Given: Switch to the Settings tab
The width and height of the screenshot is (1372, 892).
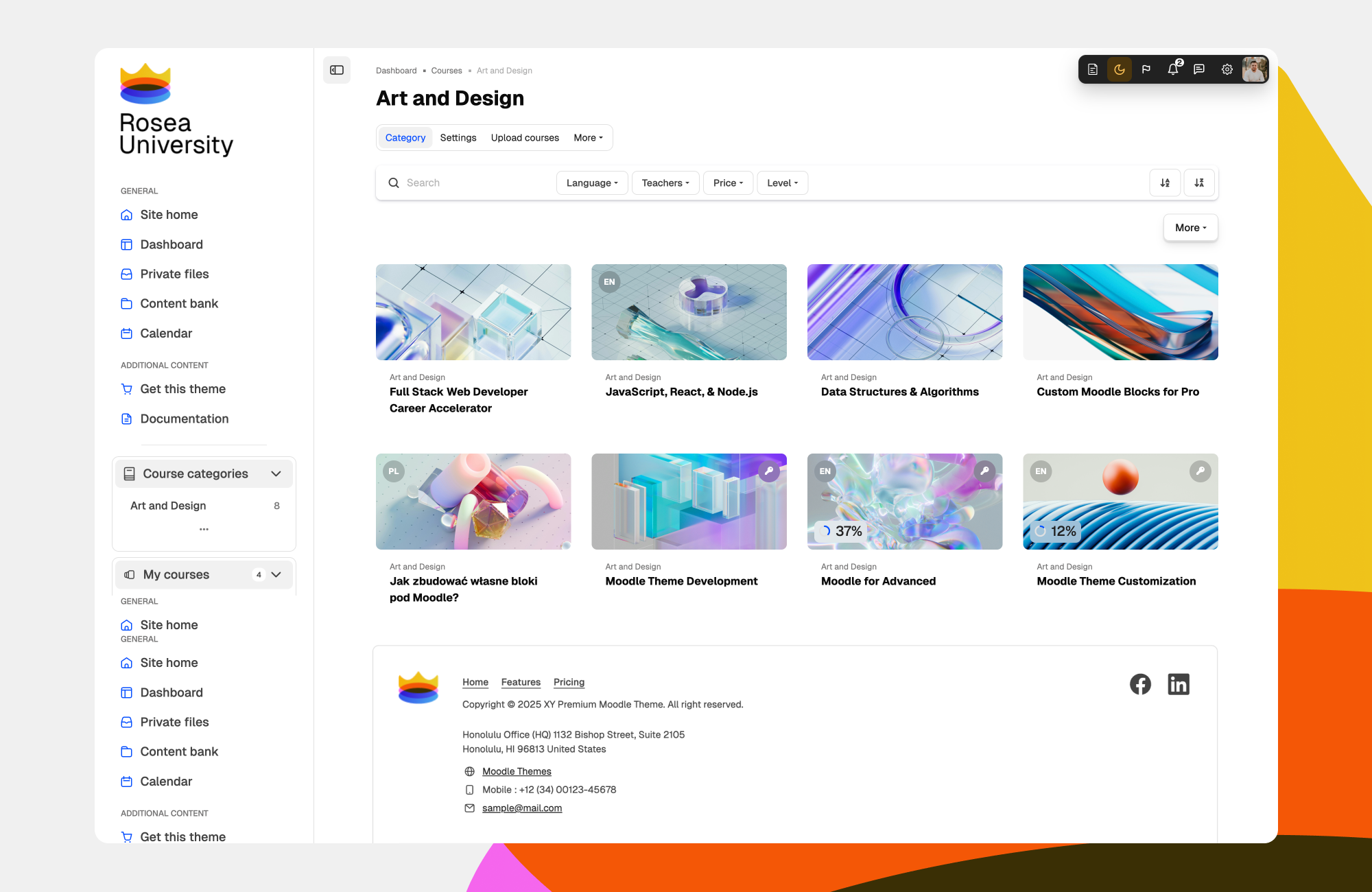Looking at the screenshot, I should click(x=458, y=137).
